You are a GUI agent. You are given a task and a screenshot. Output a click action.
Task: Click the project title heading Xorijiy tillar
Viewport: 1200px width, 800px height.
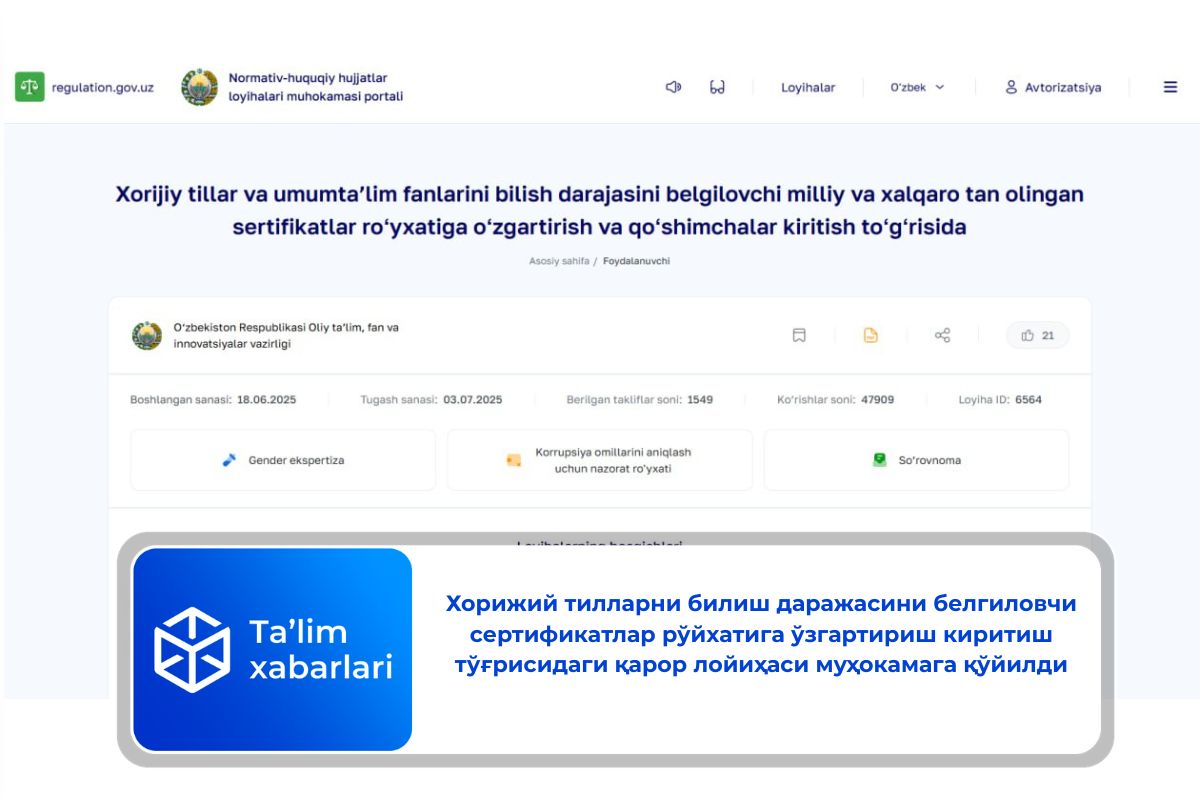(600, 210)
